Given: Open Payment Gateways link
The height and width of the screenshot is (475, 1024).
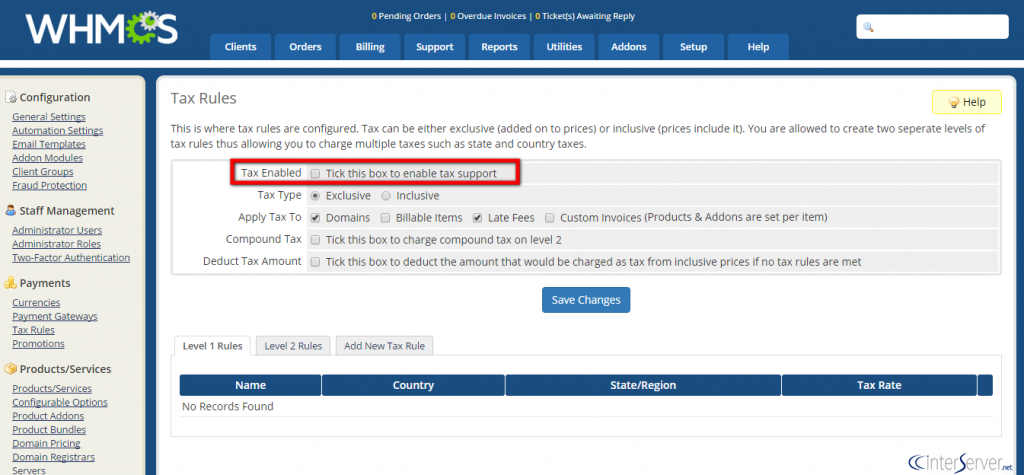Looking at the screenshot, I should [55, 317].
